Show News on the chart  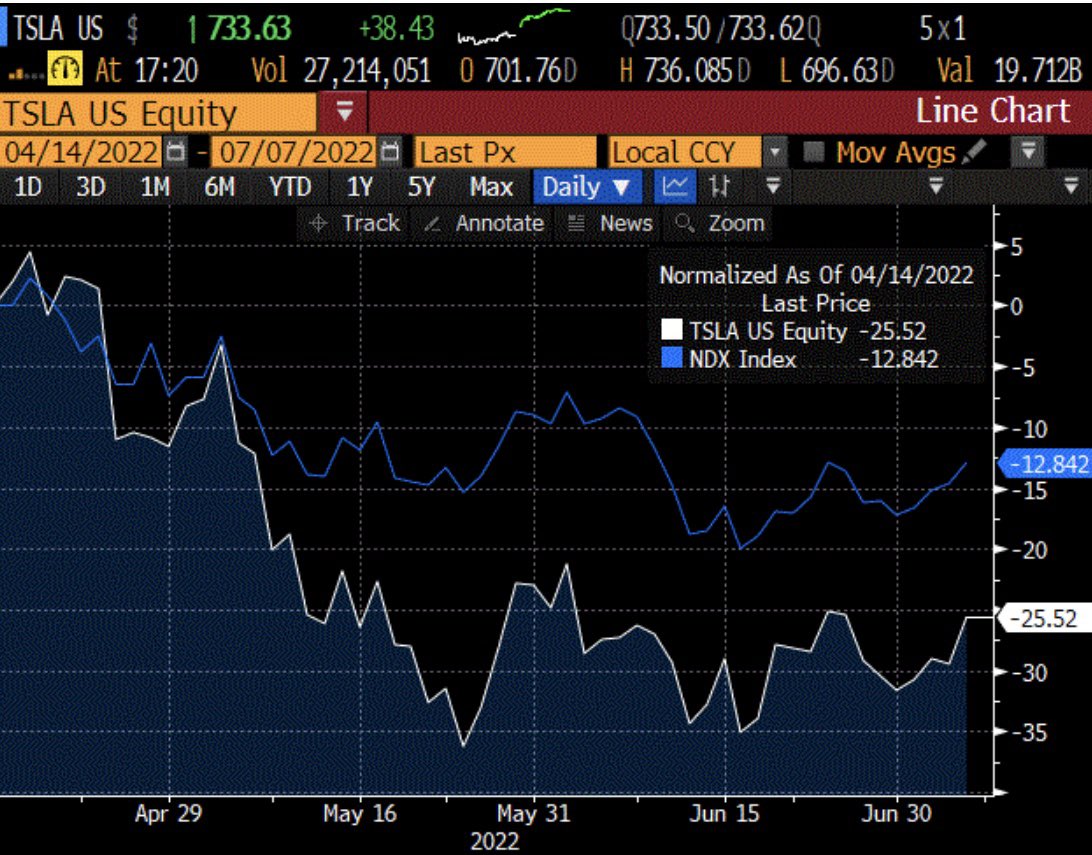click(611, 223)
